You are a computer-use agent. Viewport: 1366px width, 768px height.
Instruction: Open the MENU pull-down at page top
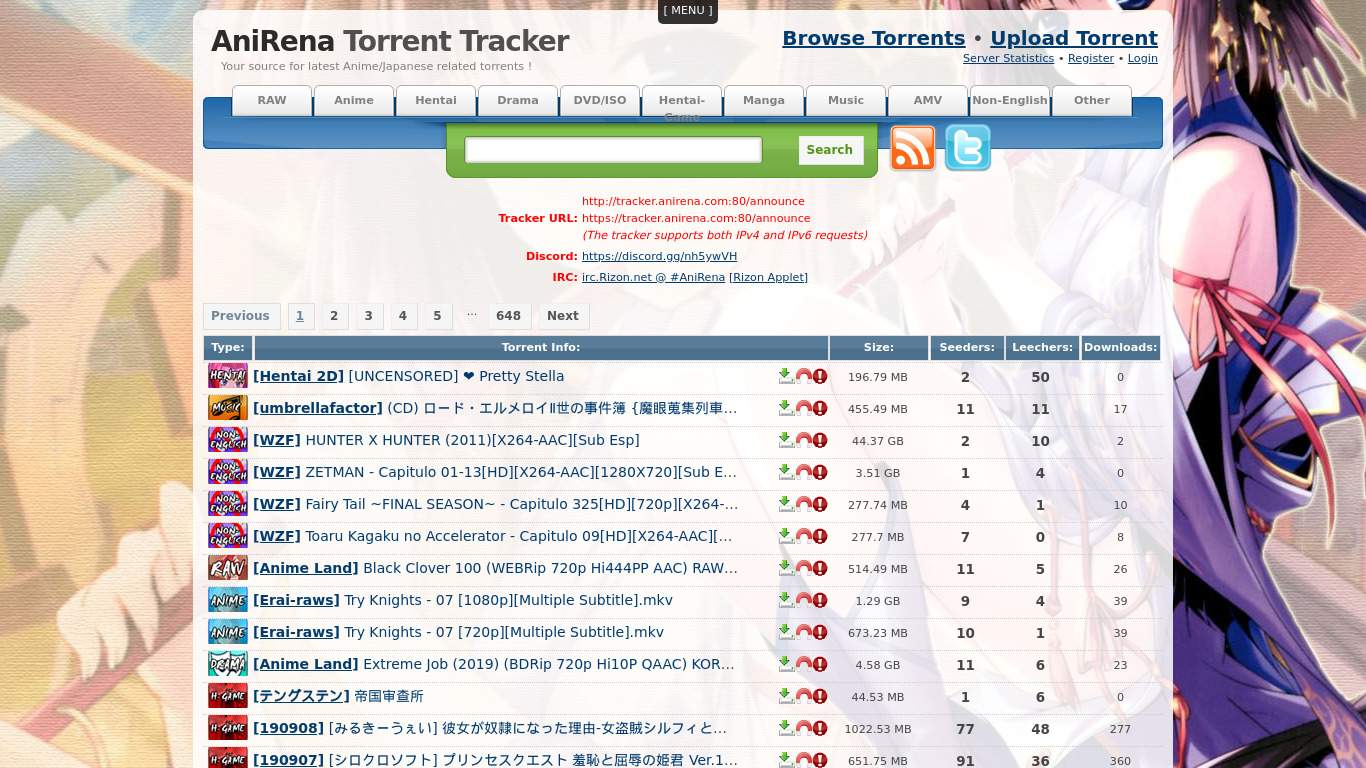pos(688,11)
